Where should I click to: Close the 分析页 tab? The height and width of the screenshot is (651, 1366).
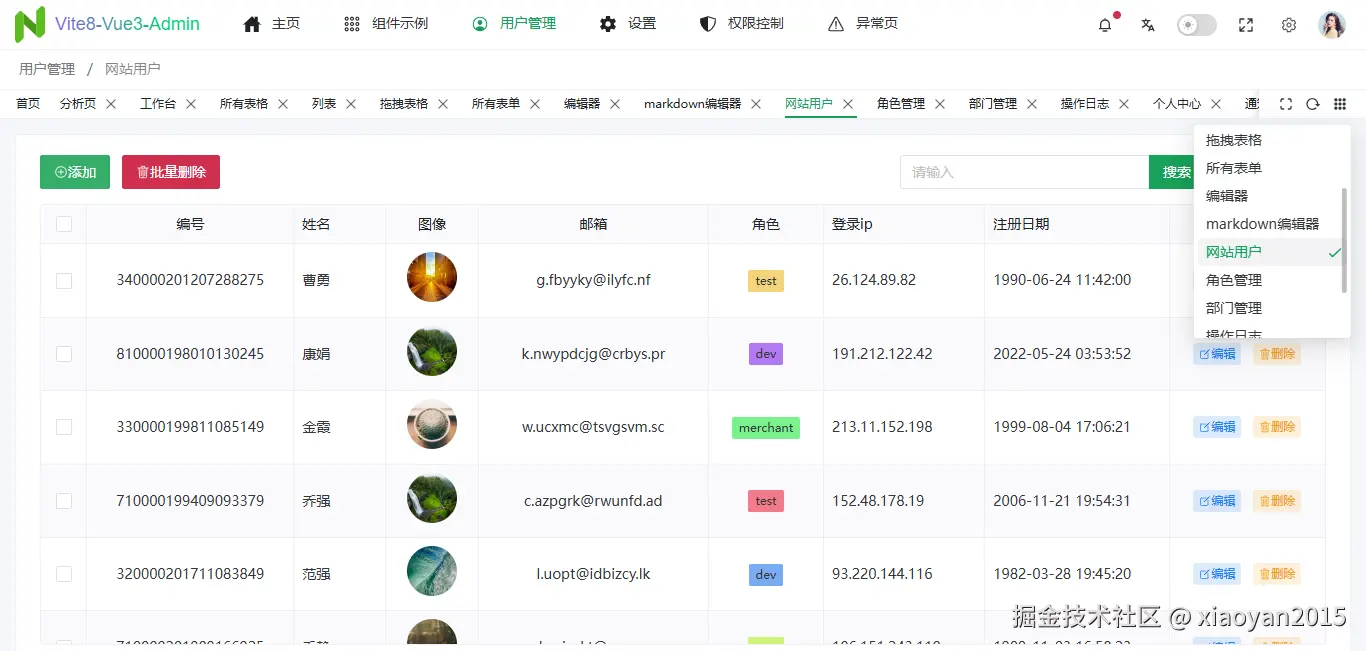pos(111,104)
